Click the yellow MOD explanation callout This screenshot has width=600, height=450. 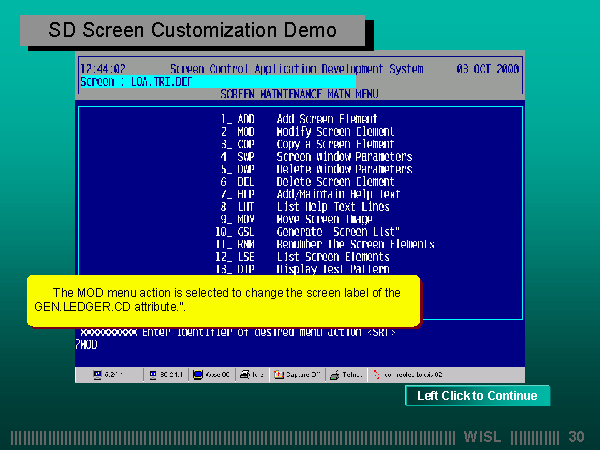pyautogui.click(x=222, y=299)
